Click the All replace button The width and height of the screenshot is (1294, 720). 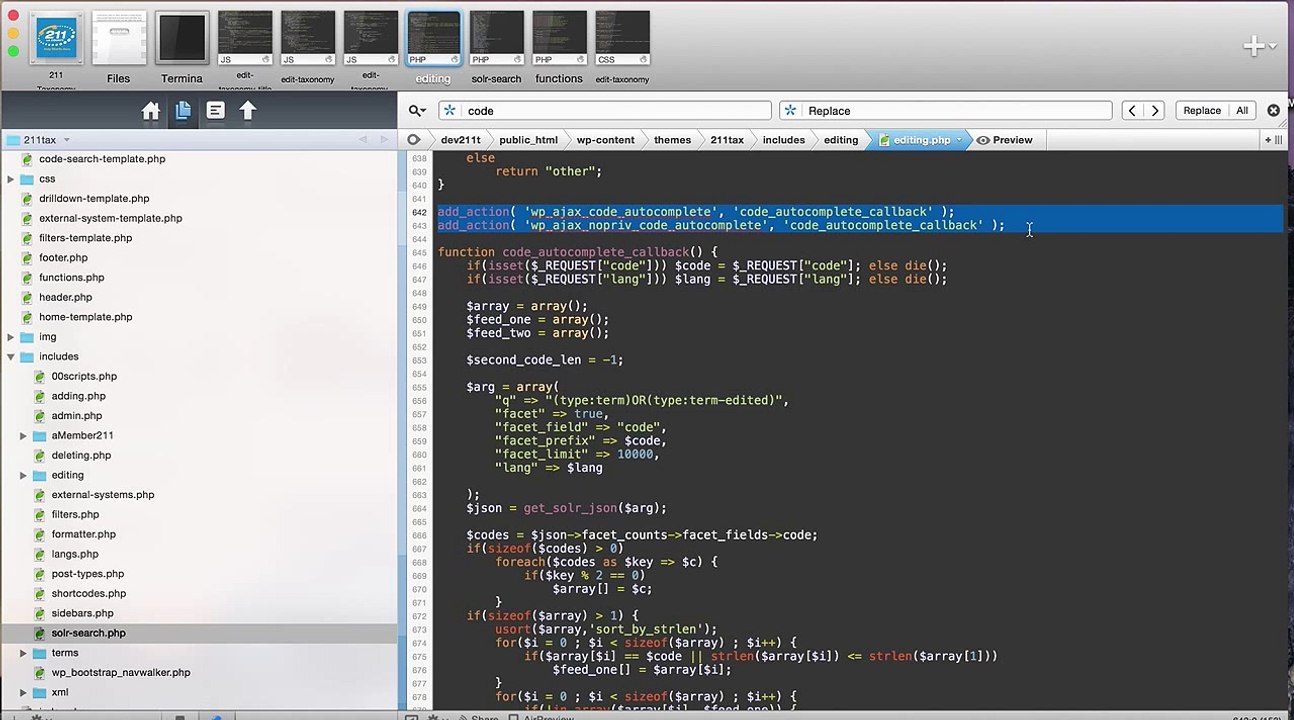point(1242,111)
